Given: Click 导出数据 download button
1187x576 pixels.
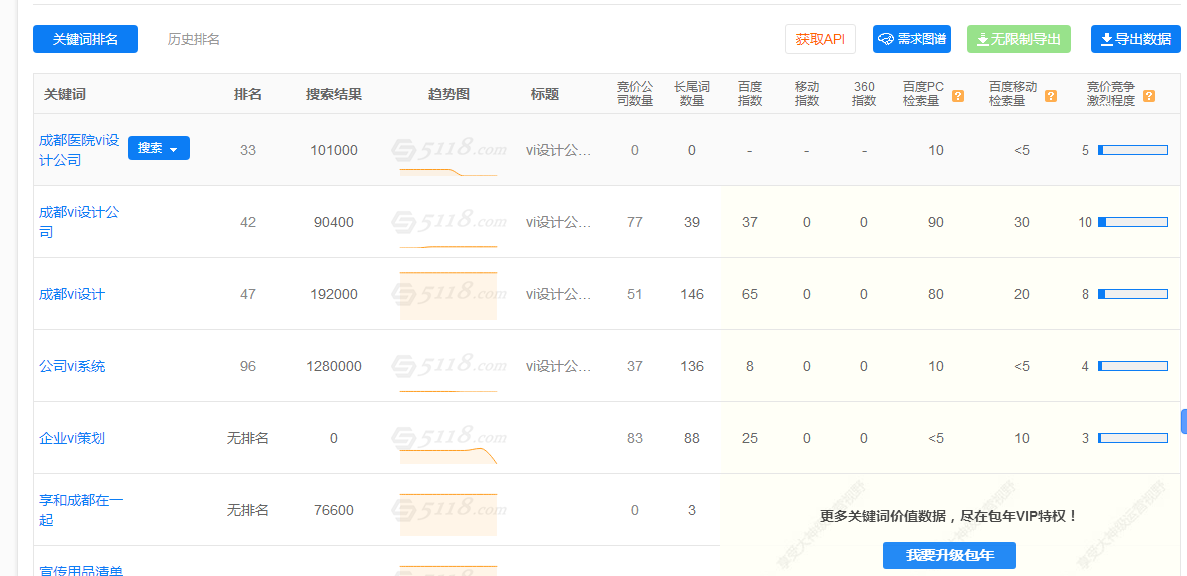Looking at the screenshot, I should point(1135,39).
